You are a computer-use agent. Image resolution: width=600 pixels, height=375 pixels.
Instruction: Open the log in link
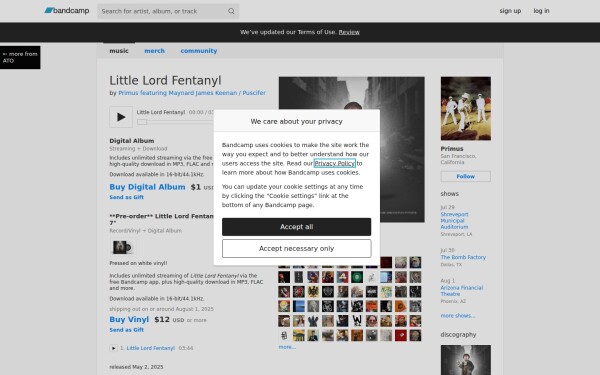pyautogui.click(x=541, y=11)
